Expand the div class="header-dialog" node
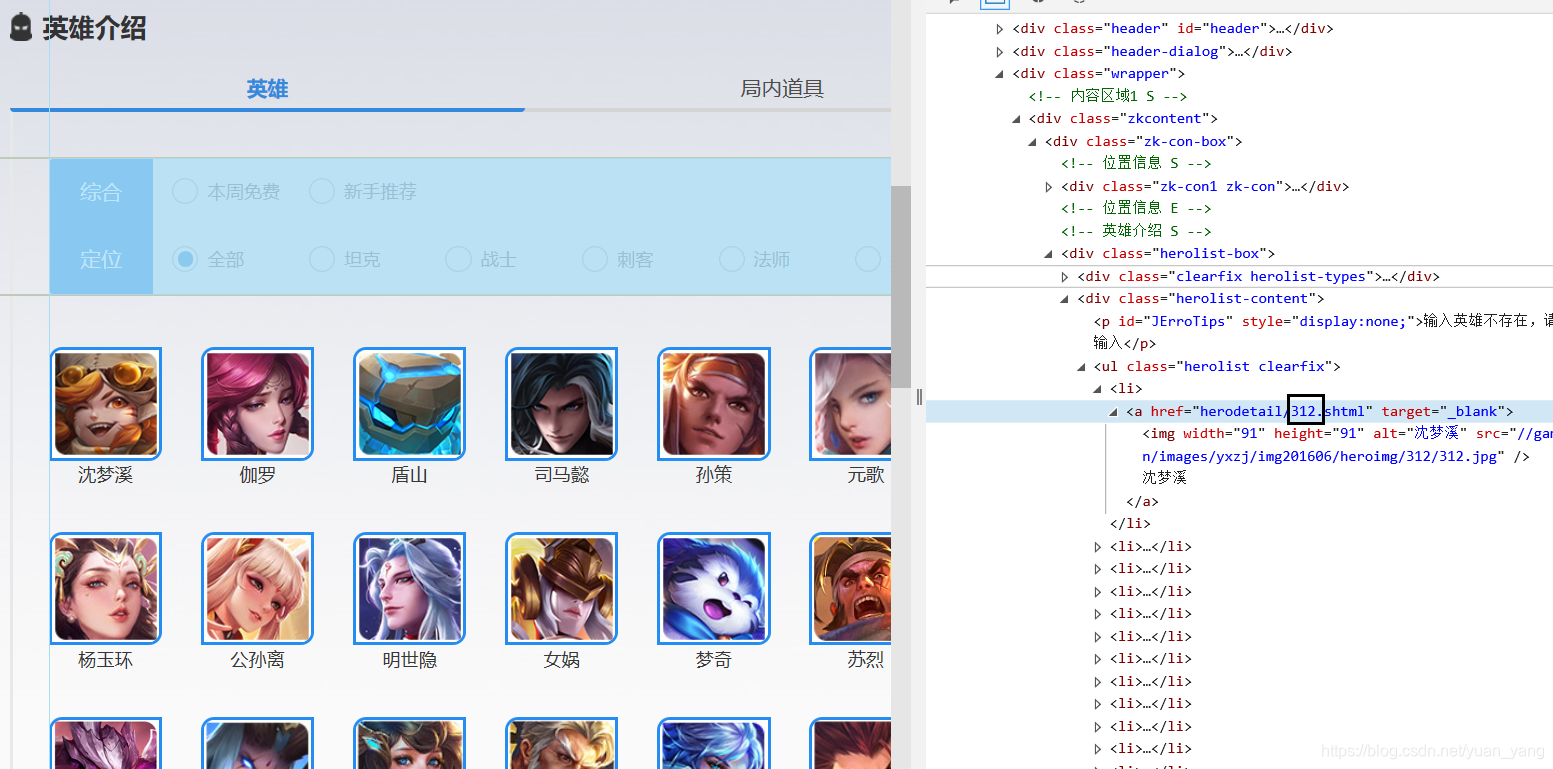The image size is (1553, 769). (1000, 51)
